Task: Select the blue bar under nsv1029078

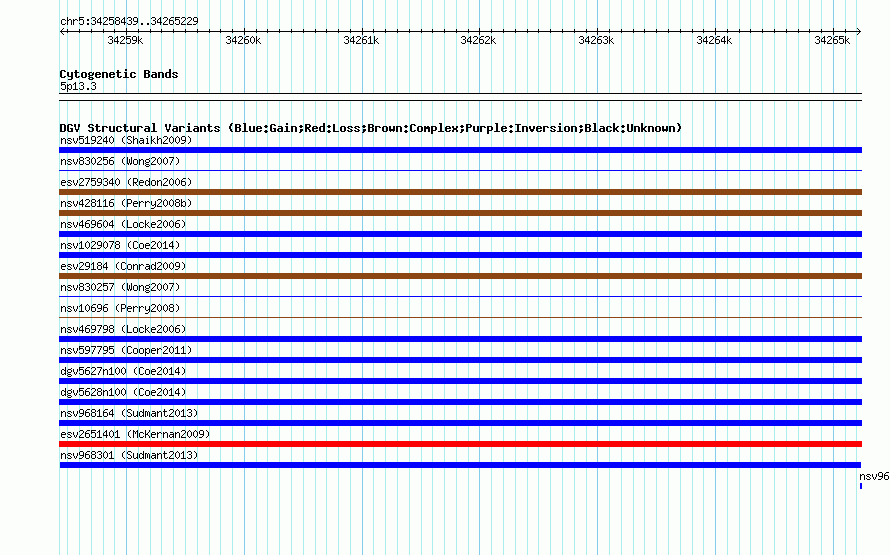Action: point(460,255)
